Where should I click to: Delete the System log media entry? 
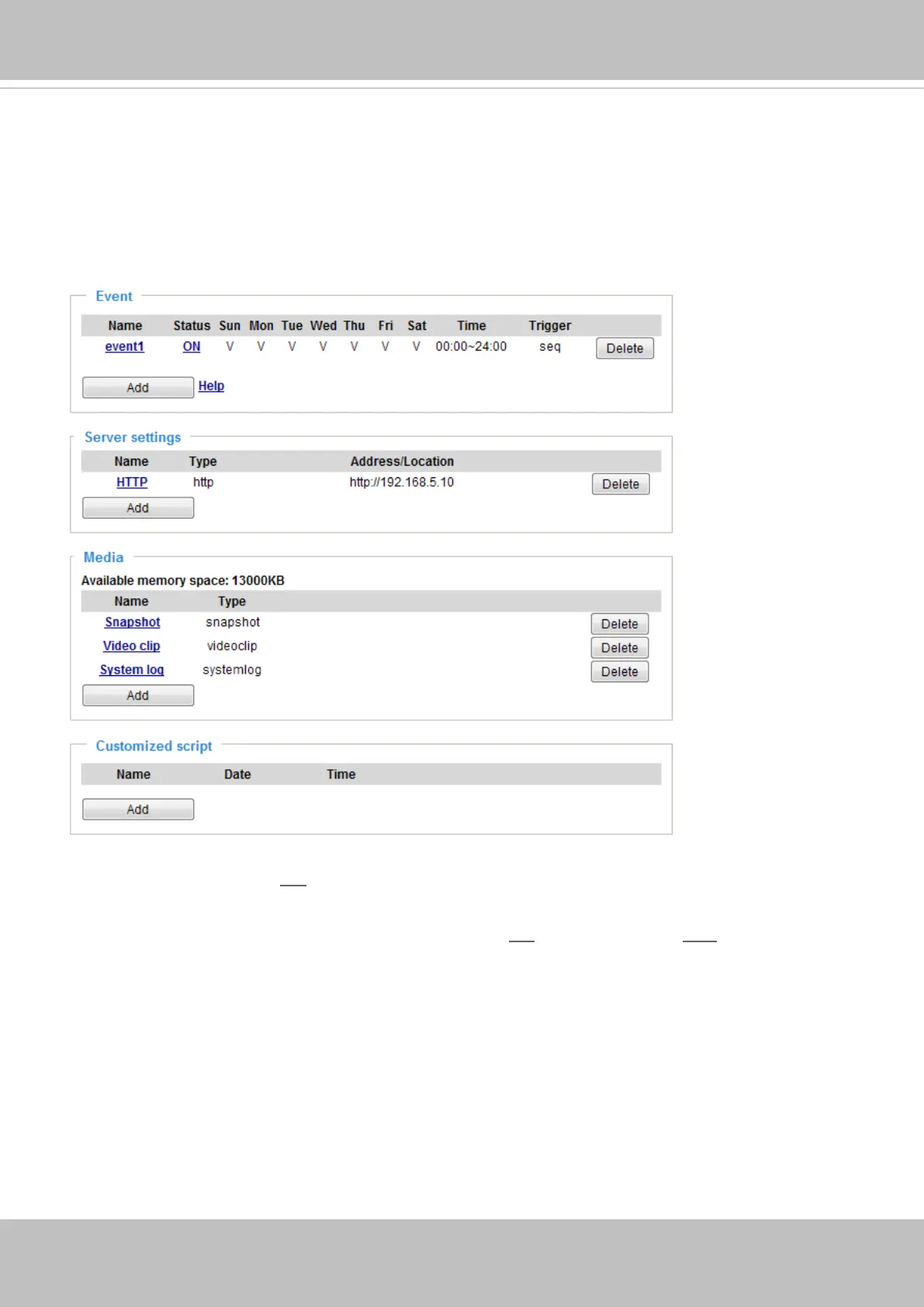(x=620, y=672)
